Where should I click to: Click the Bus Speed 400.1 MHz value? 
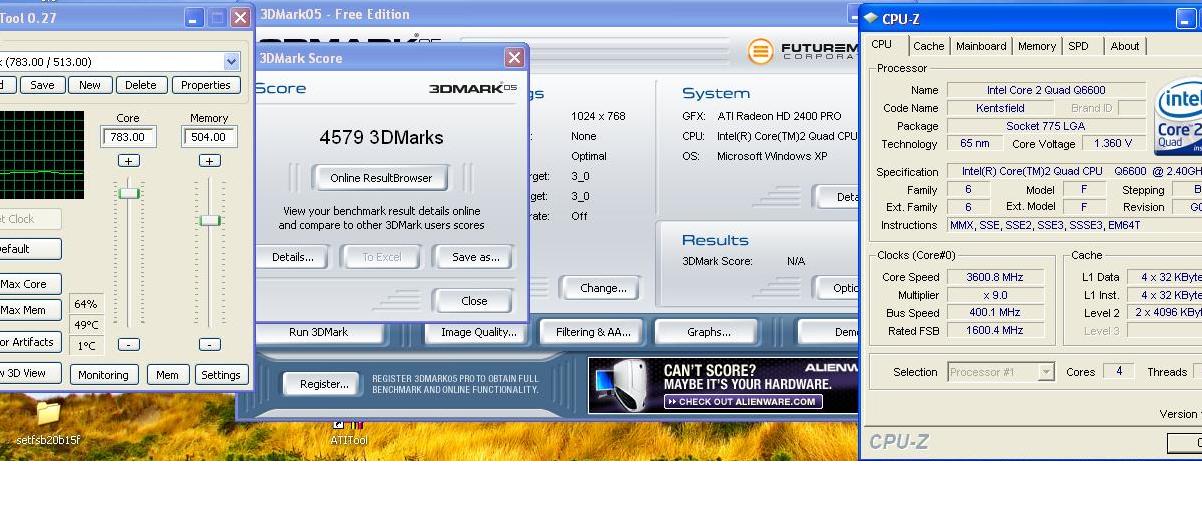[x=995, y=313]
